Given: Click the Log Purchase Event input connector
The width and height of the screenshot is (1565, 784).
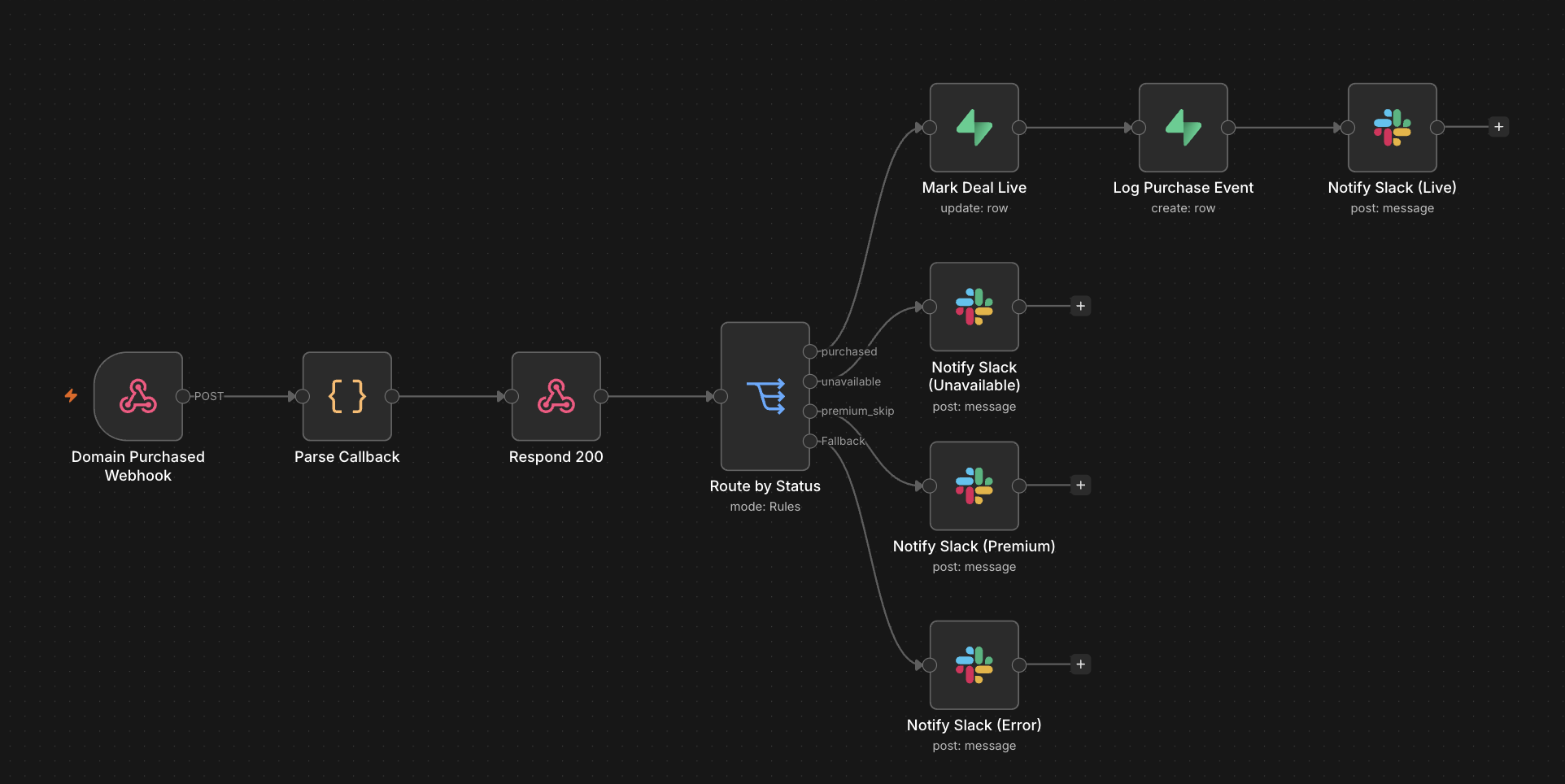Looking at the screenshot, I should pyautogui.click(x=1139, y=128).
